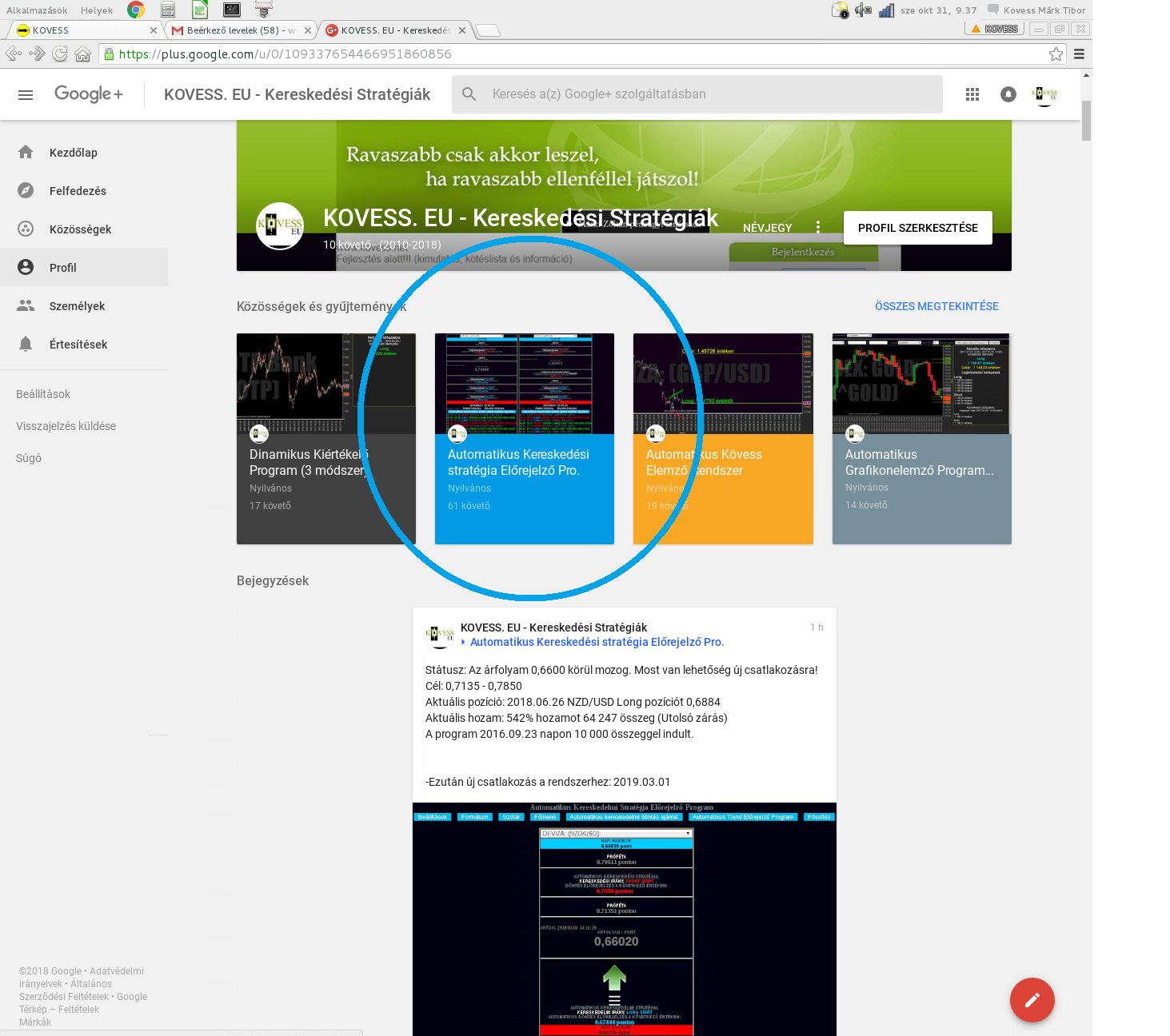Open Beállítások settings link
This screenshot has width=1170, height=1036.
pos(43,394)
